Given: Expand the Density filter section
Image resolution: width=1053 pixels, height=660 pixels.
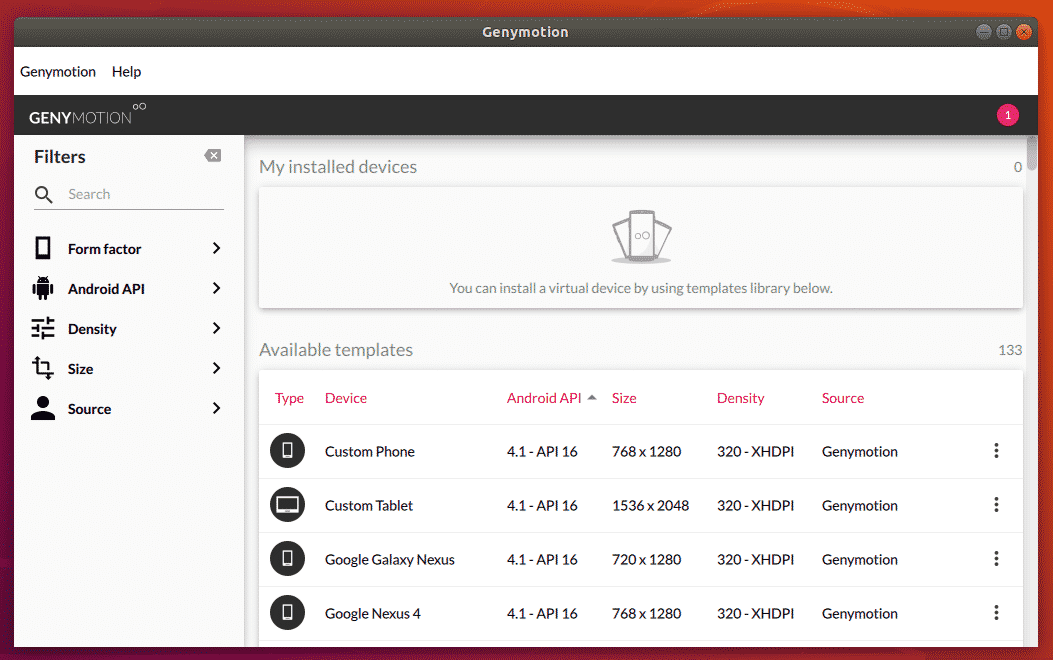Looking at the screenshot, I should point(127,329).
